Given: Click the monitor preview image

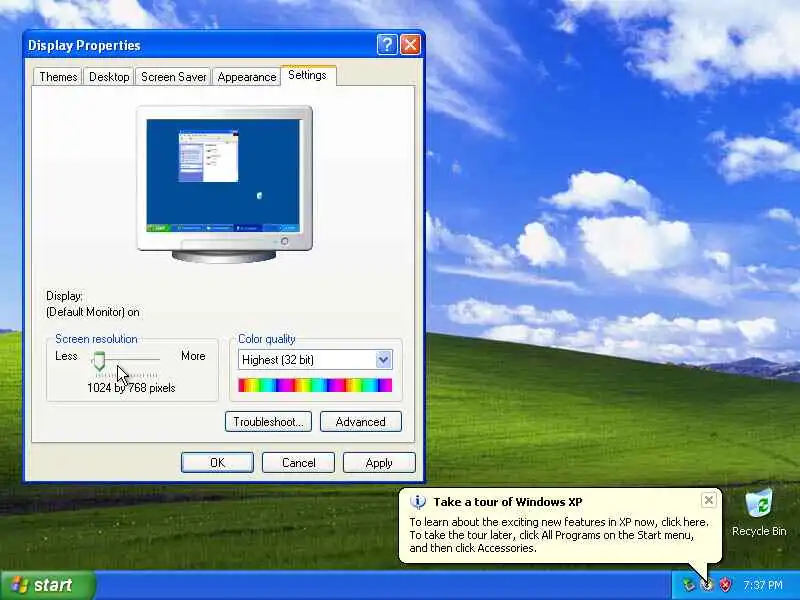Looking at the screenshot, I should tap(224, 184).
